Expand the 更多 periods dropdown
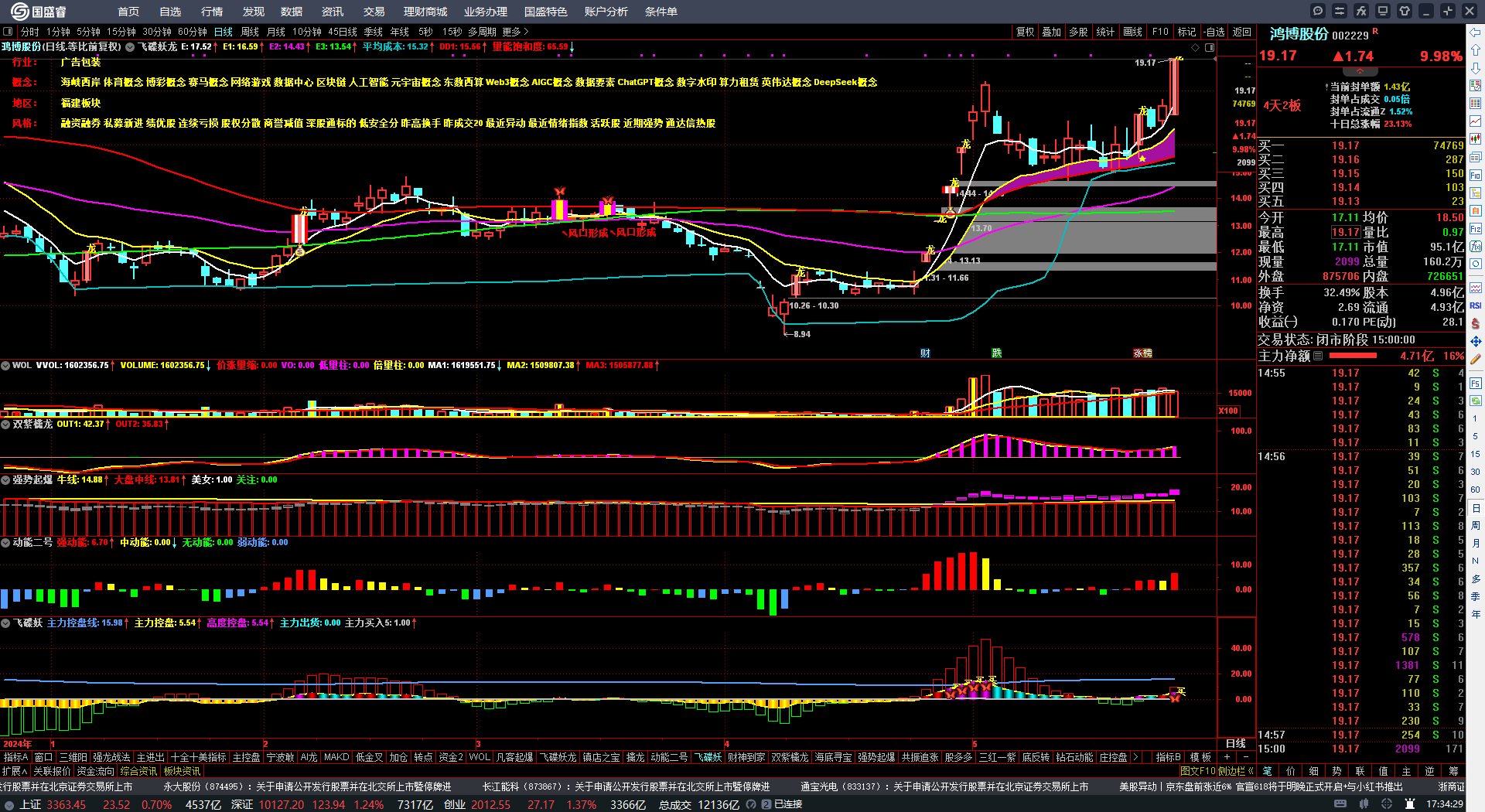 pos(515,32)
